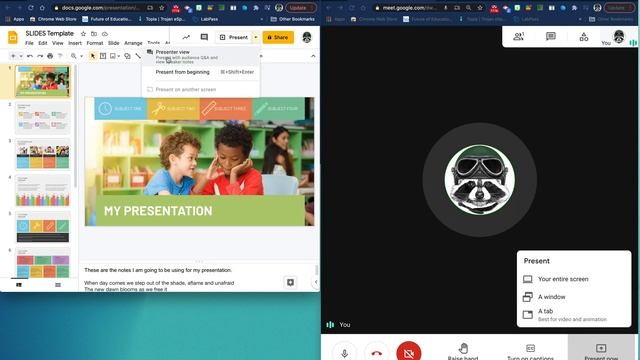
Task: Choose A window to present
Action: click(574, 297)
